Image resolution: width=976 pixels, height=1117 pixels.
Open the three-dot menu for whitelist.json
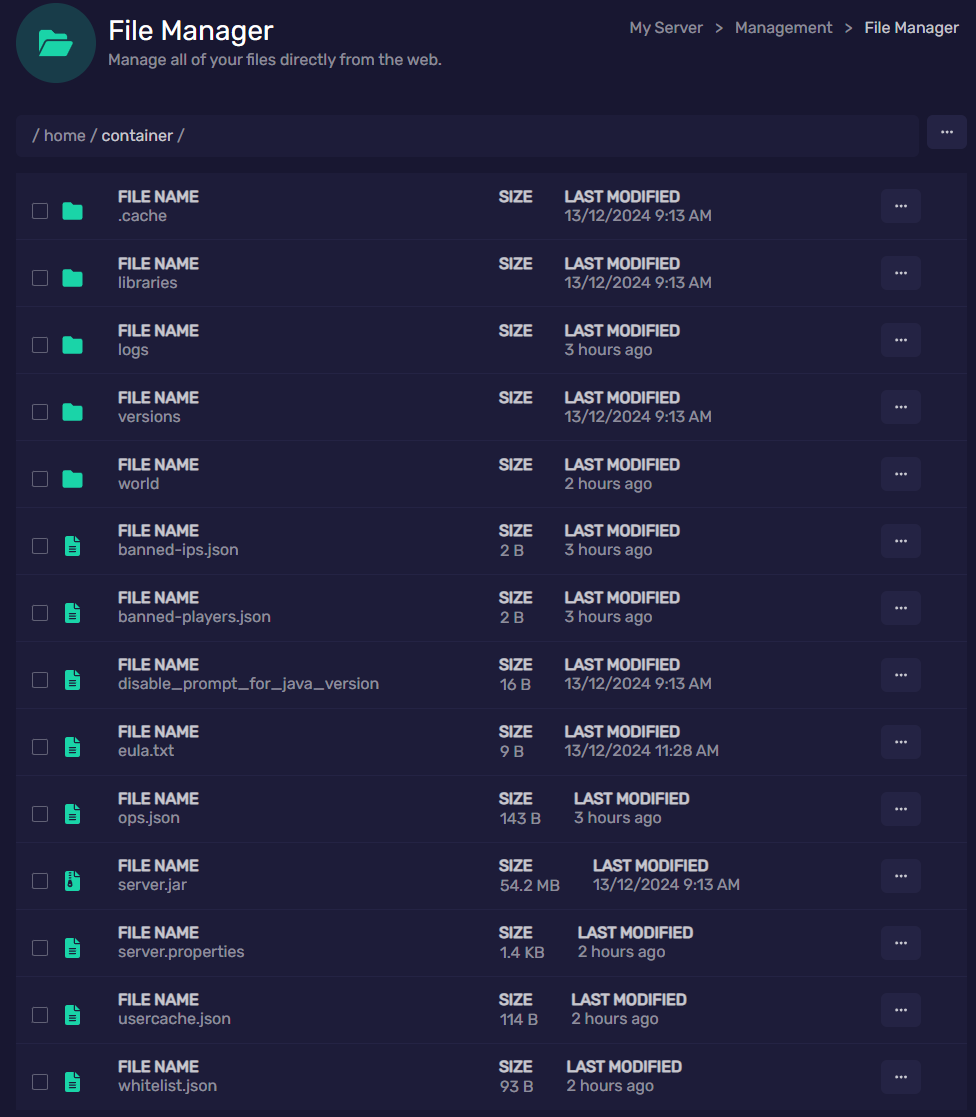click(x=900, y=1076)
